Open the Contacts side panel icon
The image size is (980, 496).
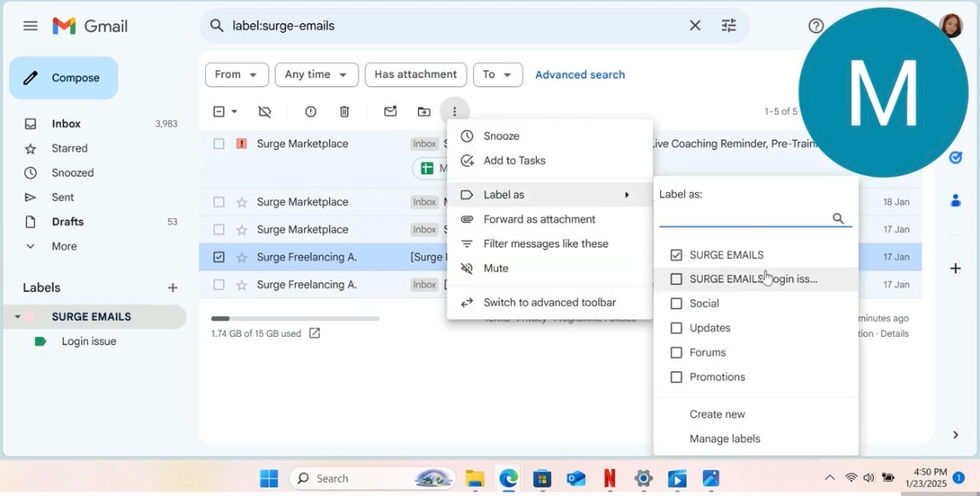tap(955, 201)
